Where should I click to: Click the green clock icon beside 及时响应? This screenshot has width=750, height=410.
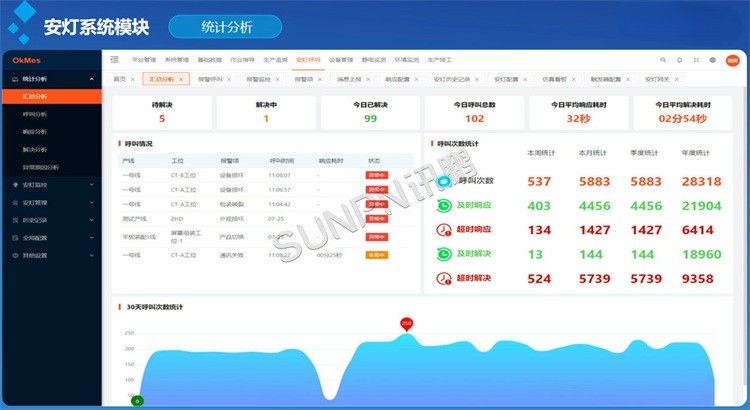pyautogui.click(x=444, y=206)
